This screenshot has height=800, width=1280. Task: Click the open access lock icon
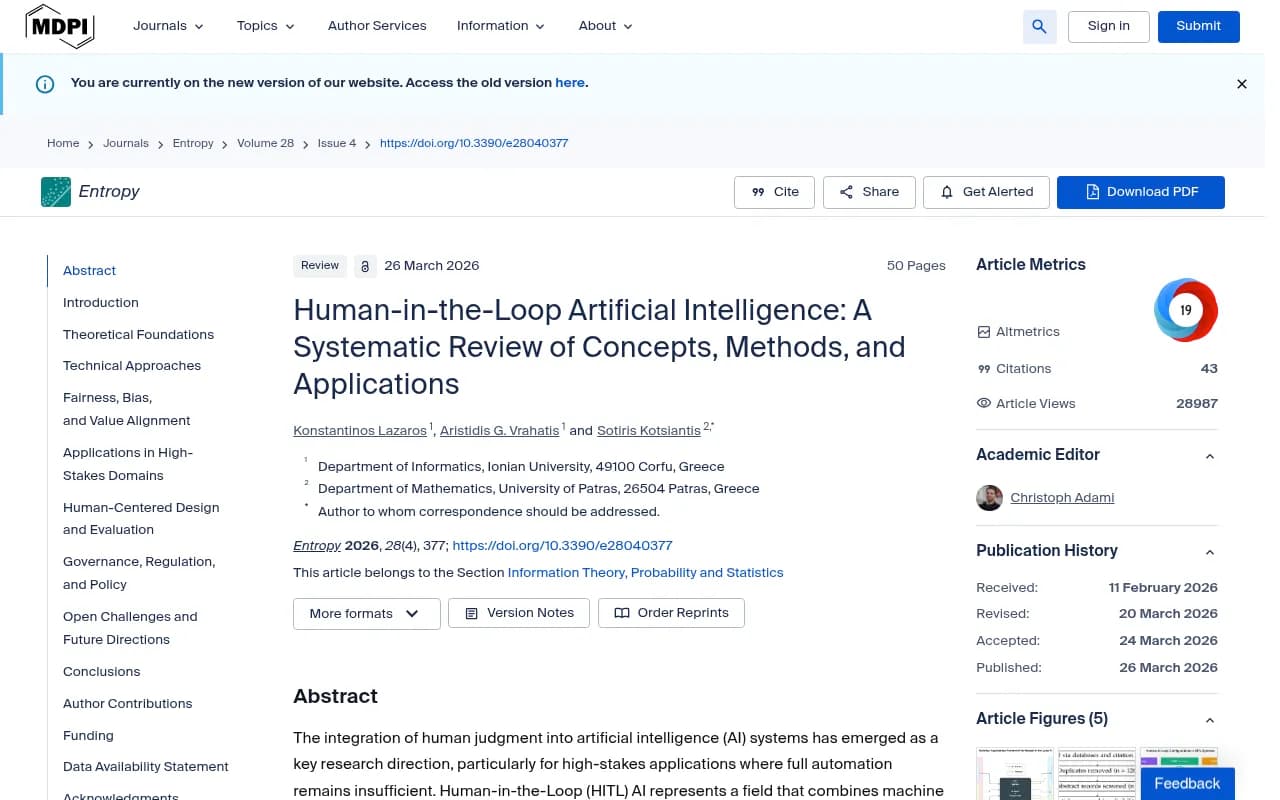(365, 266)
